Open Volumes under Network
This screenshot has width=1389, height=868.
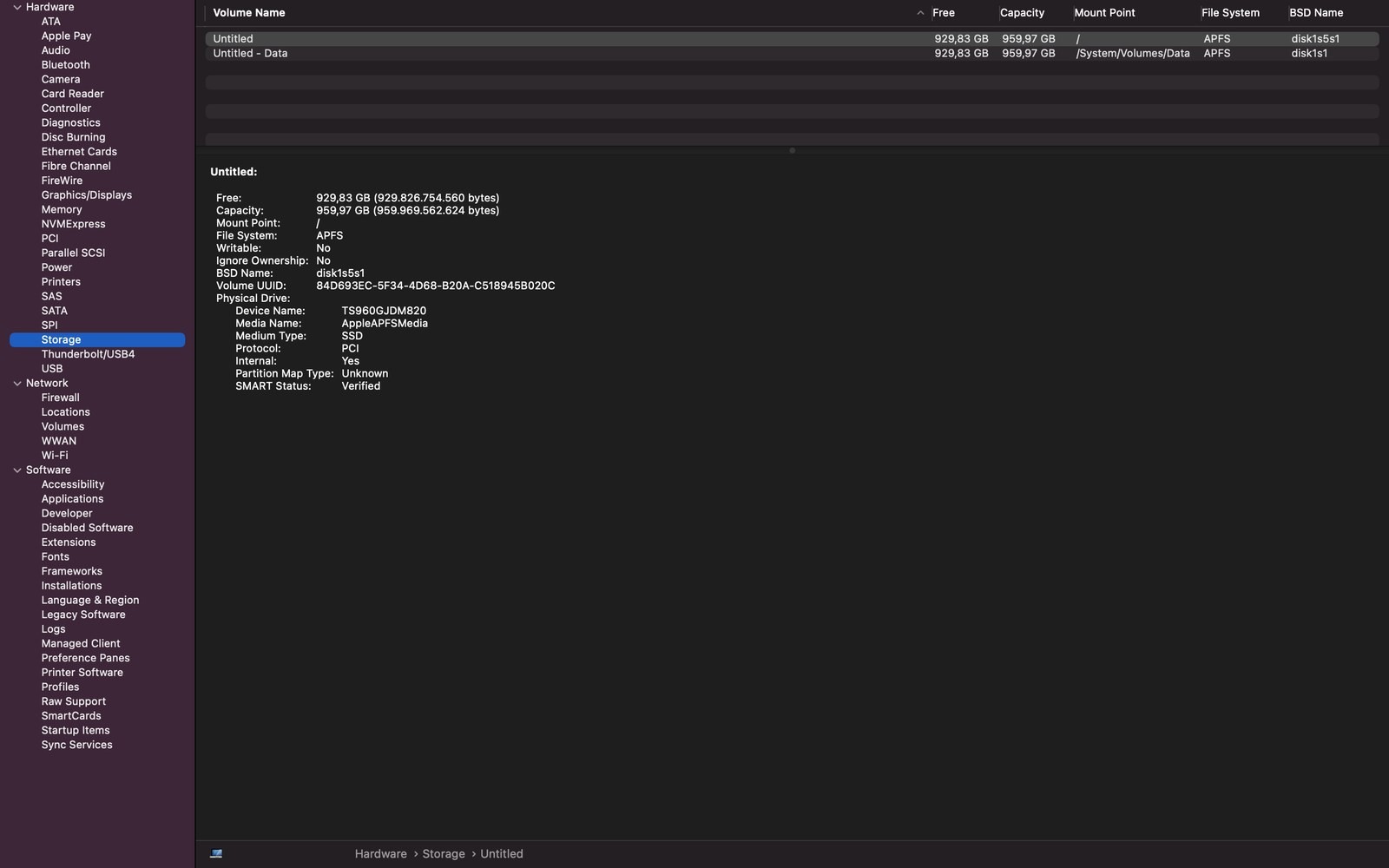click(63, 426)
